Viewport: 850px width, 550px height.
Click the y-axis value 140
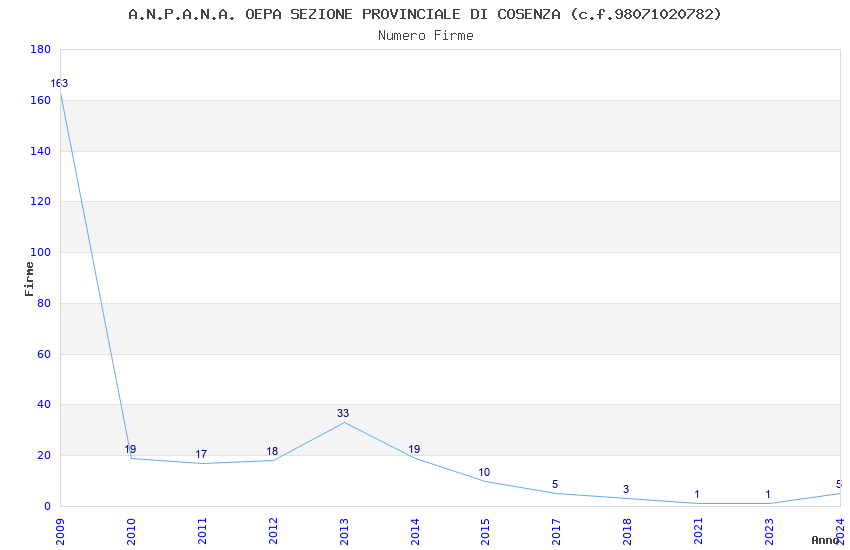click(x=41, y=151)
